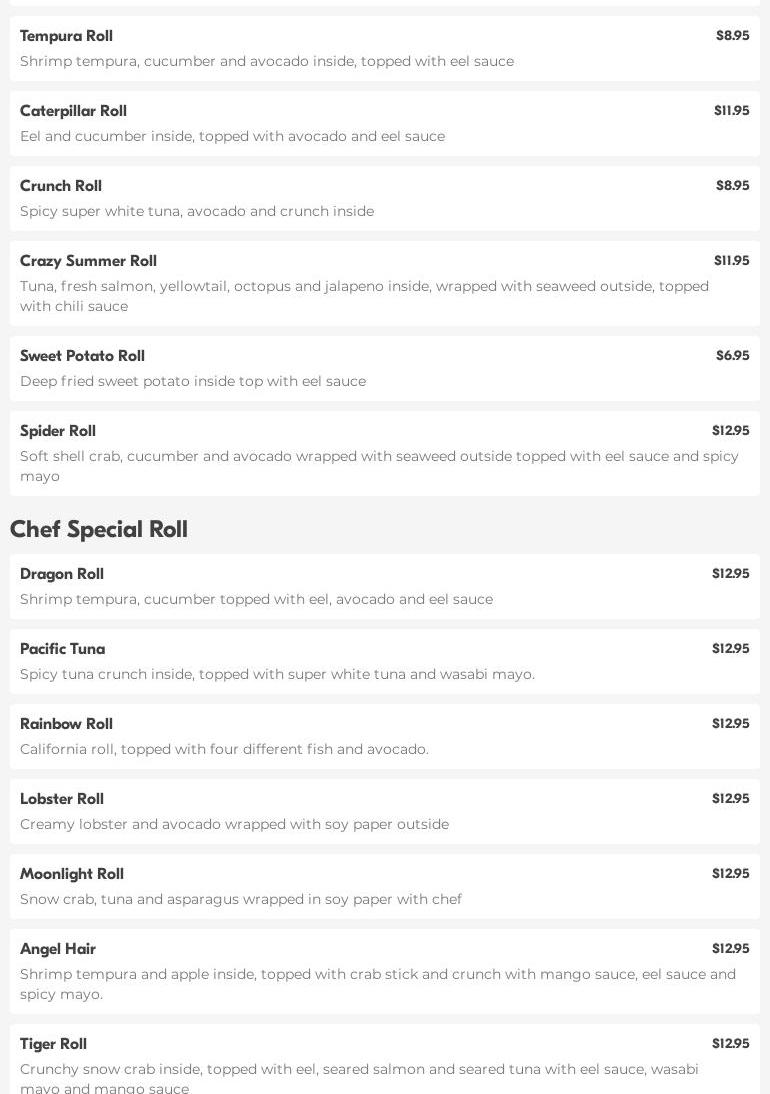Choose the Lobster Roll item

tap(62, 799)
